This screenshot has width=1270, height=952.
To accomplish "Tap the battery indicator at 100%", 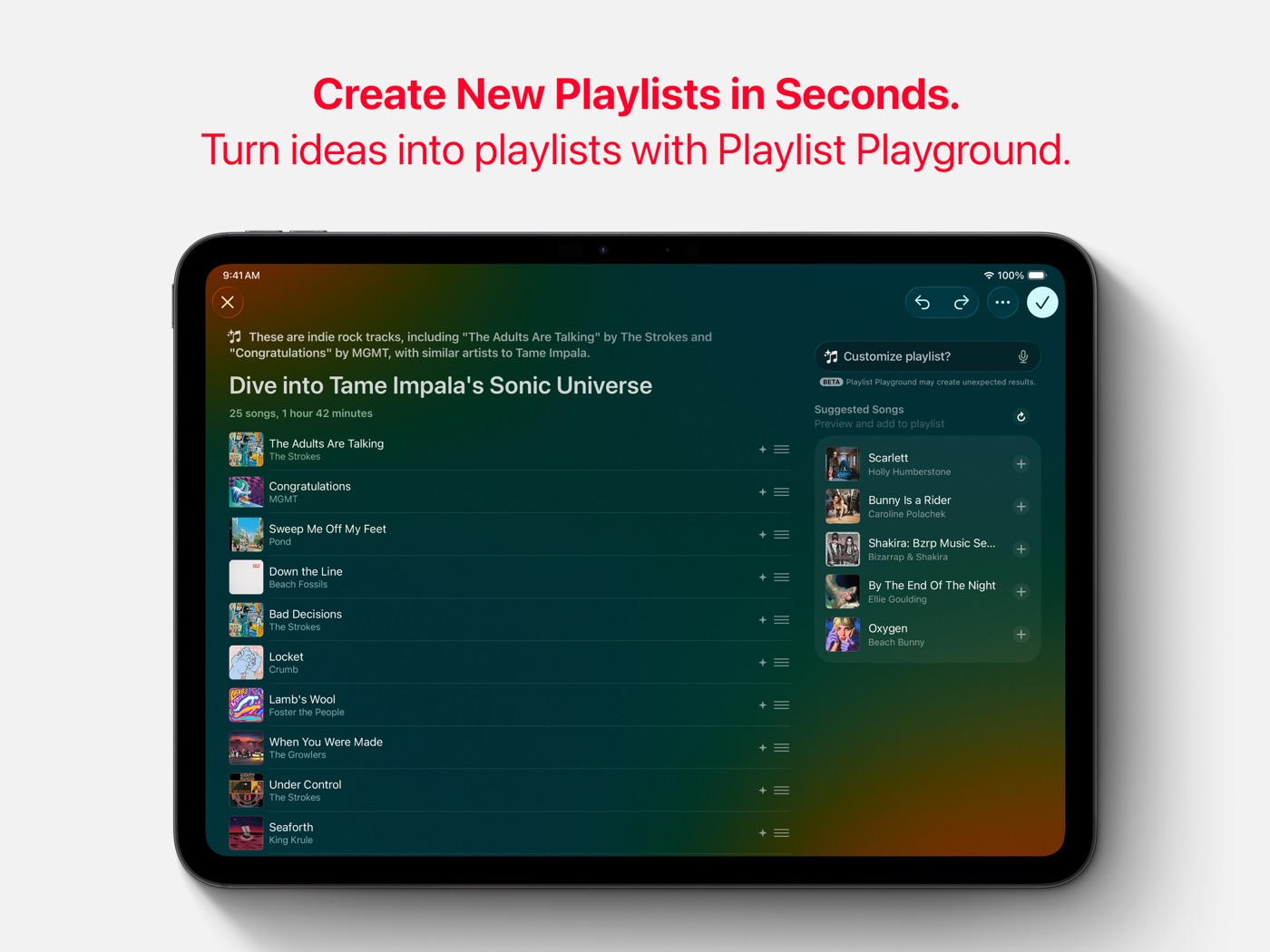I will point(1036,276).
